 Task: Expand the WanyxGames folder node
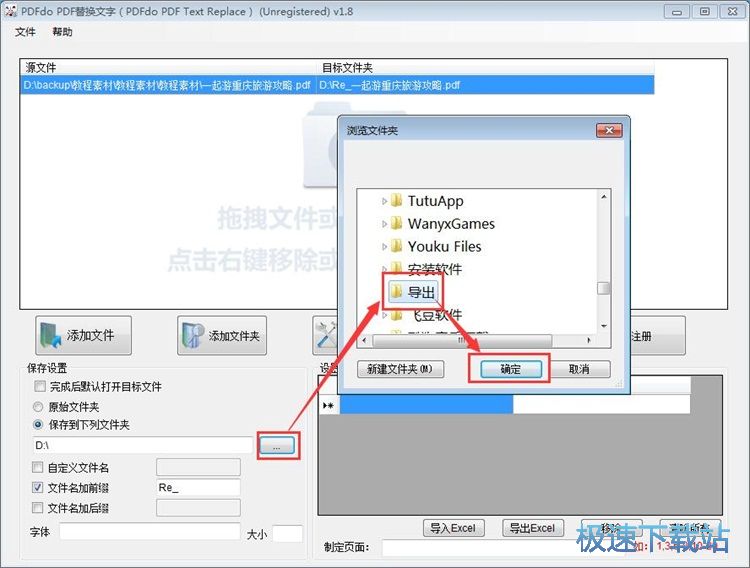[384, 223]
